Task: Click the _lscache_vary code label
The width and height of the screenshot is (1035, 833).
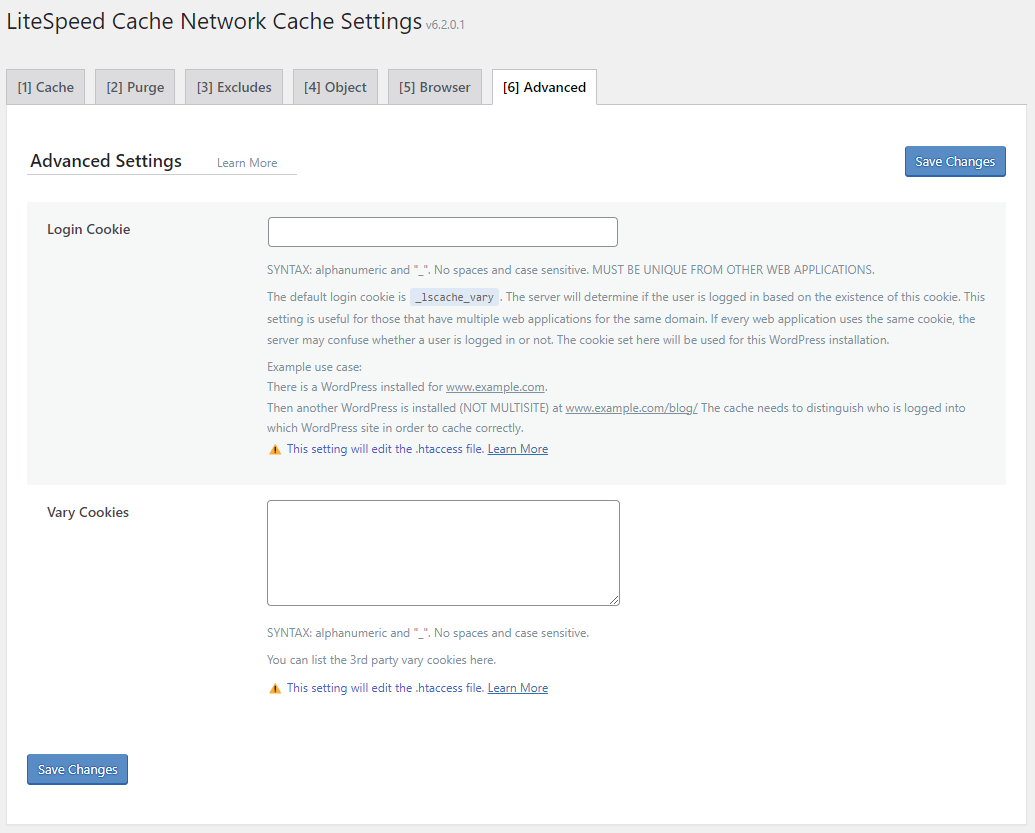Action: [454, 297]
